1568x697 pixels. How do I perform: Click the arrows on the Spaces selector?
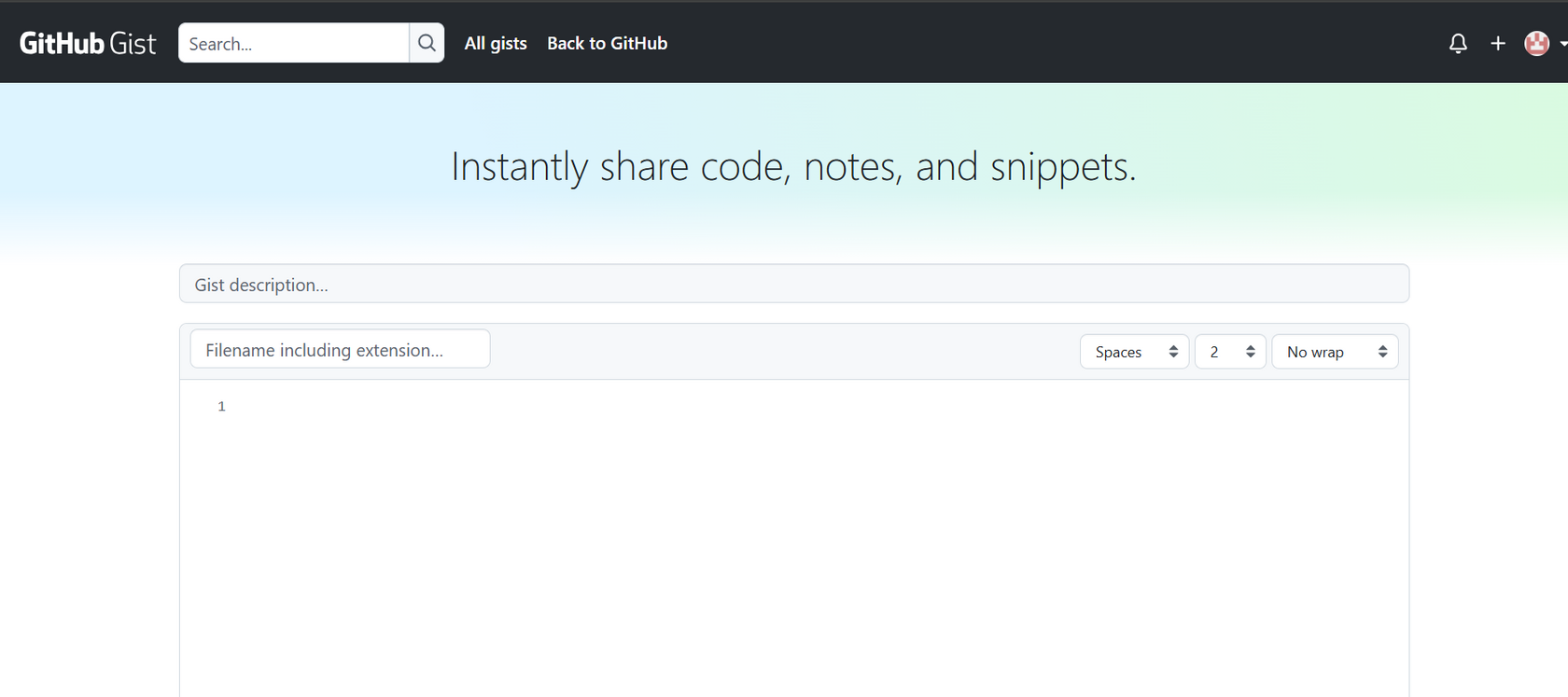pyautogui.click(x=1173, y=352)
